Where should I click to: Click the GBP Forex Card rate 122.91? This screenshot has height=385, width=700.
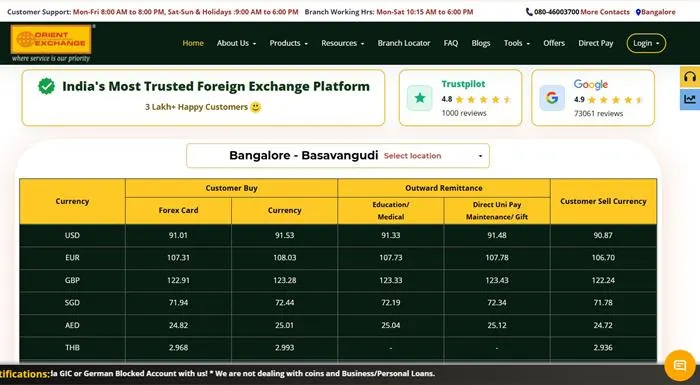178,280
